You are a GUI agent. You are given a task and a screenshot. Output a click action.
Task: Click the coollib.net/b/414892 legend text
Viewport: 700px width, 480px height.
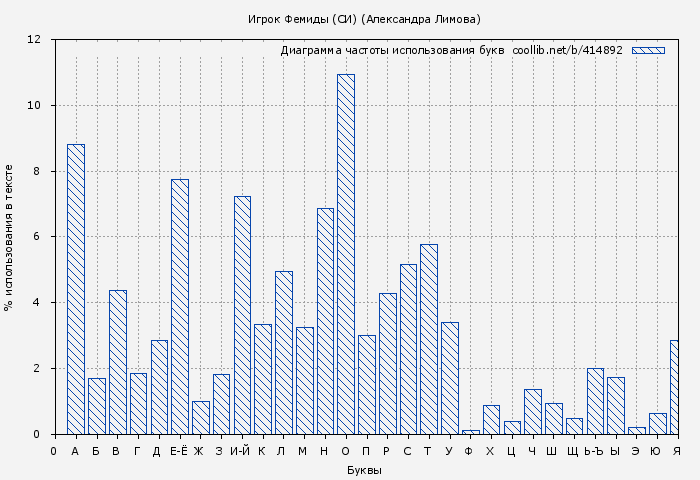click(567, 50)
